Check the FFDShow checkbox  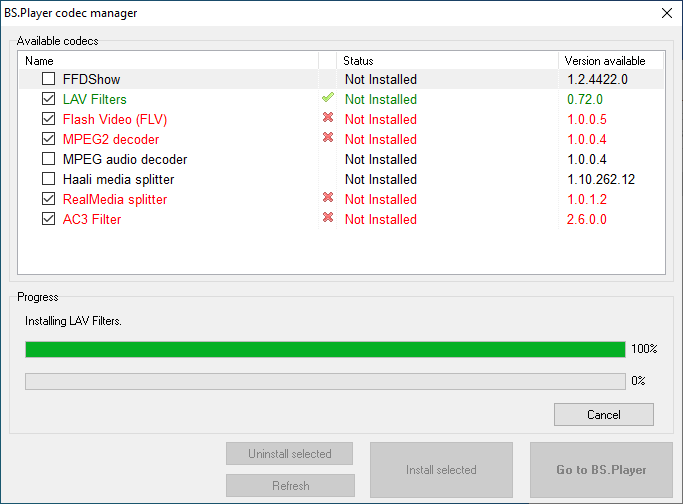click(x=48, y=79)
